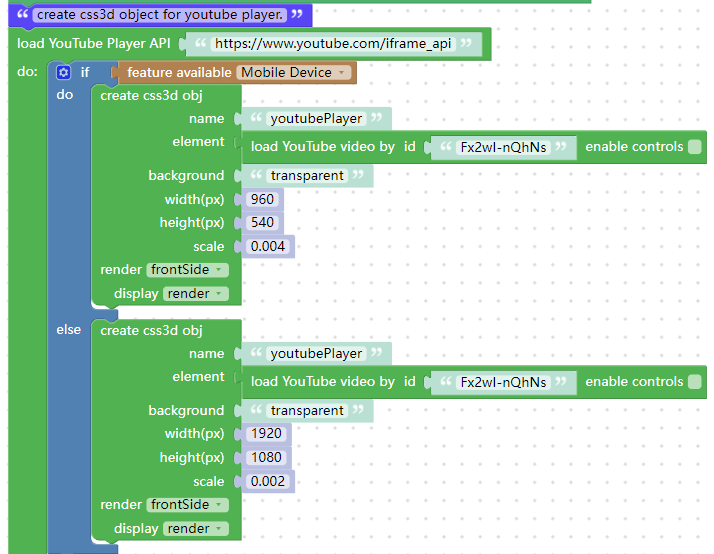Select the 'load YouTube Player API' block label

(x=94, y=44)
